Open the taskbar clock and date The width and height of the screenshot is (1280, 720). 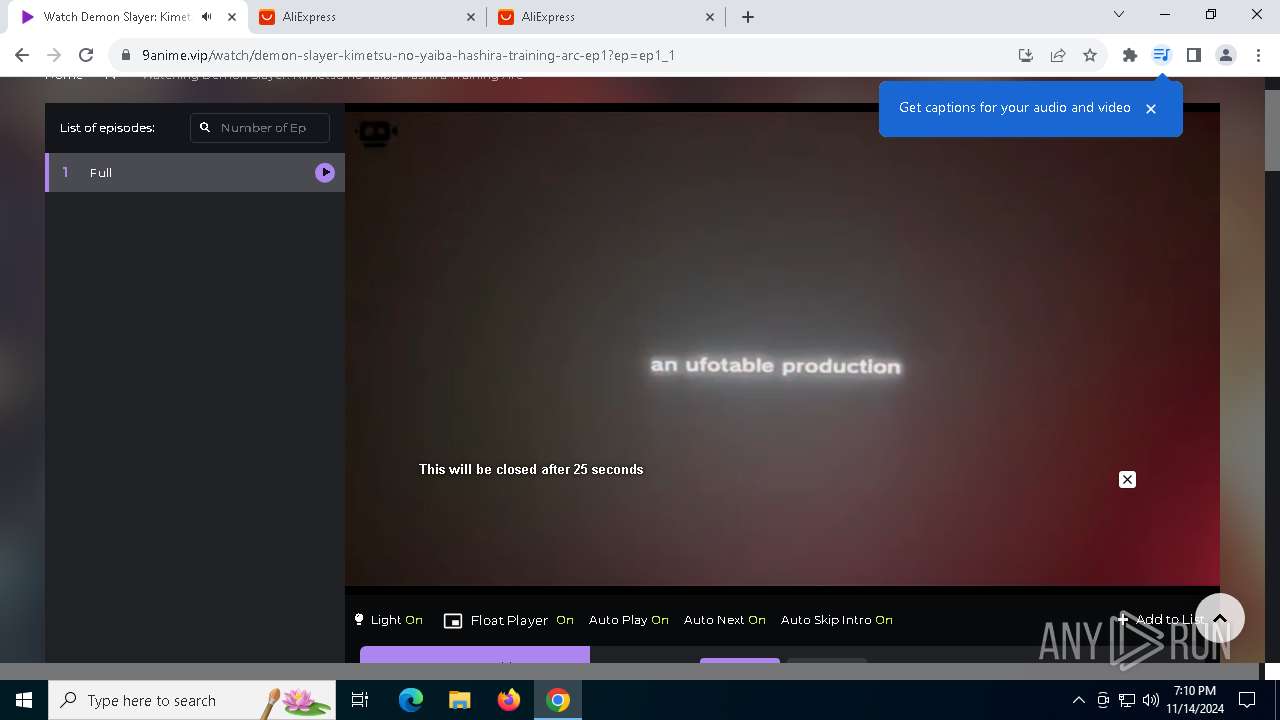pos(1194,700)
